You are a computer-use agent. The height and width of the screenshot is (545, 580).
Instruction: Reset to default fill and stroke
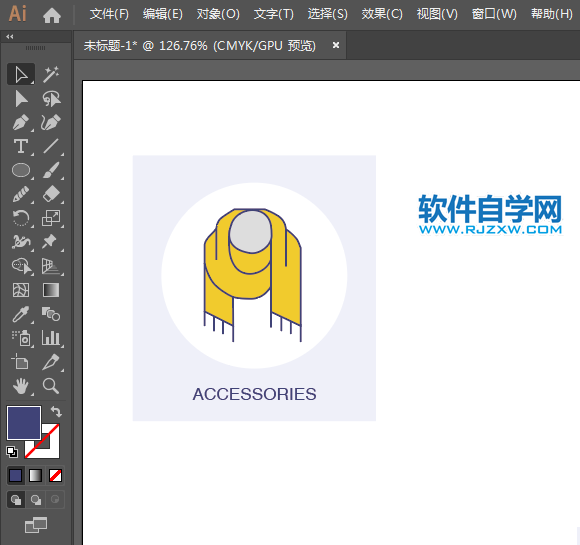pos(12,452)
